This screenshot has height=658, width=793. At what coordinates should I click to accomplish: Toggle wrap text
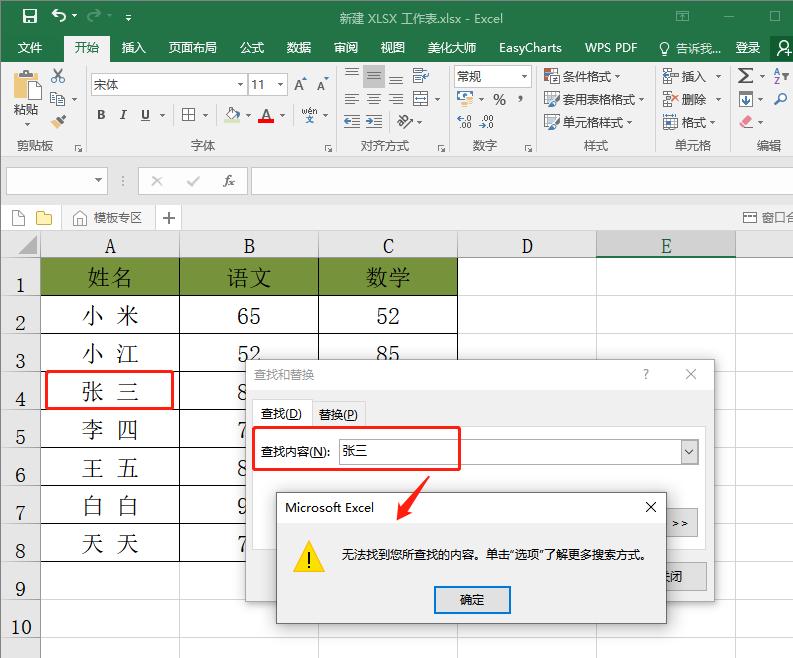(x=421, y=76)
